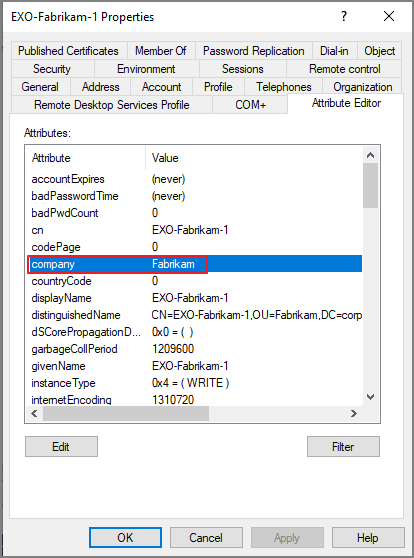
Task: Switch to the Member Of tab
Action: (161, 51)
